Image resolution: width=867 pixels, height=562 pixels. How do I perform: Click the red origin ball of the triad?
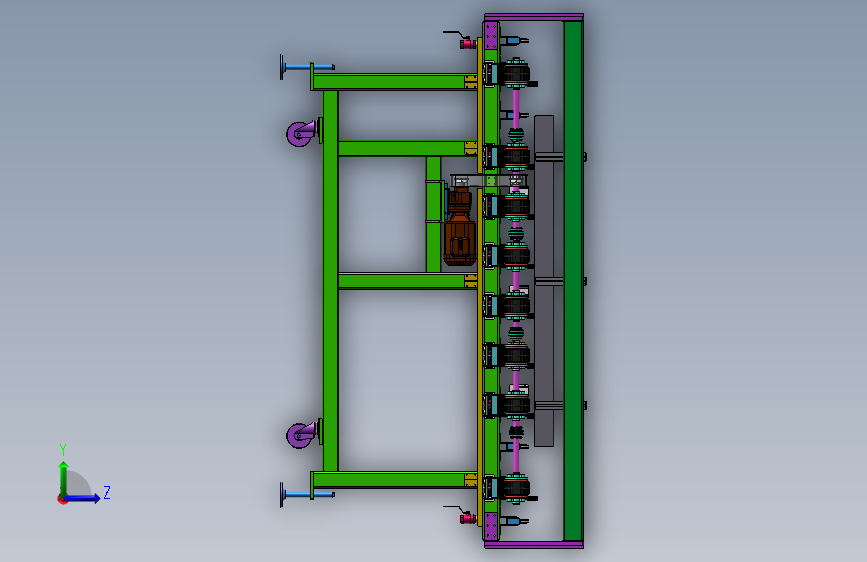[62, 499]
